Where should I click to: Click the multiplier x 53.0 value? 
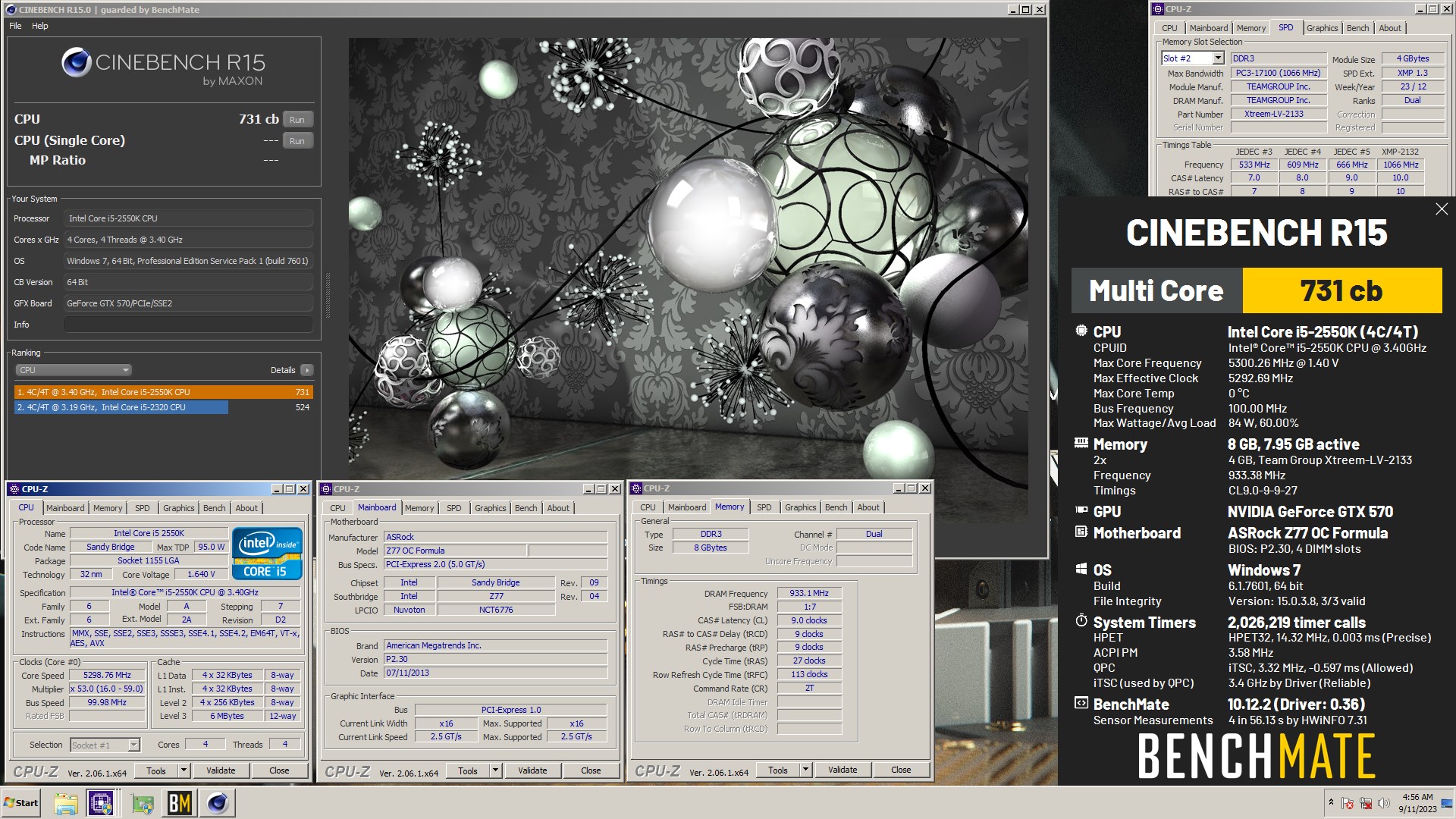107,689
